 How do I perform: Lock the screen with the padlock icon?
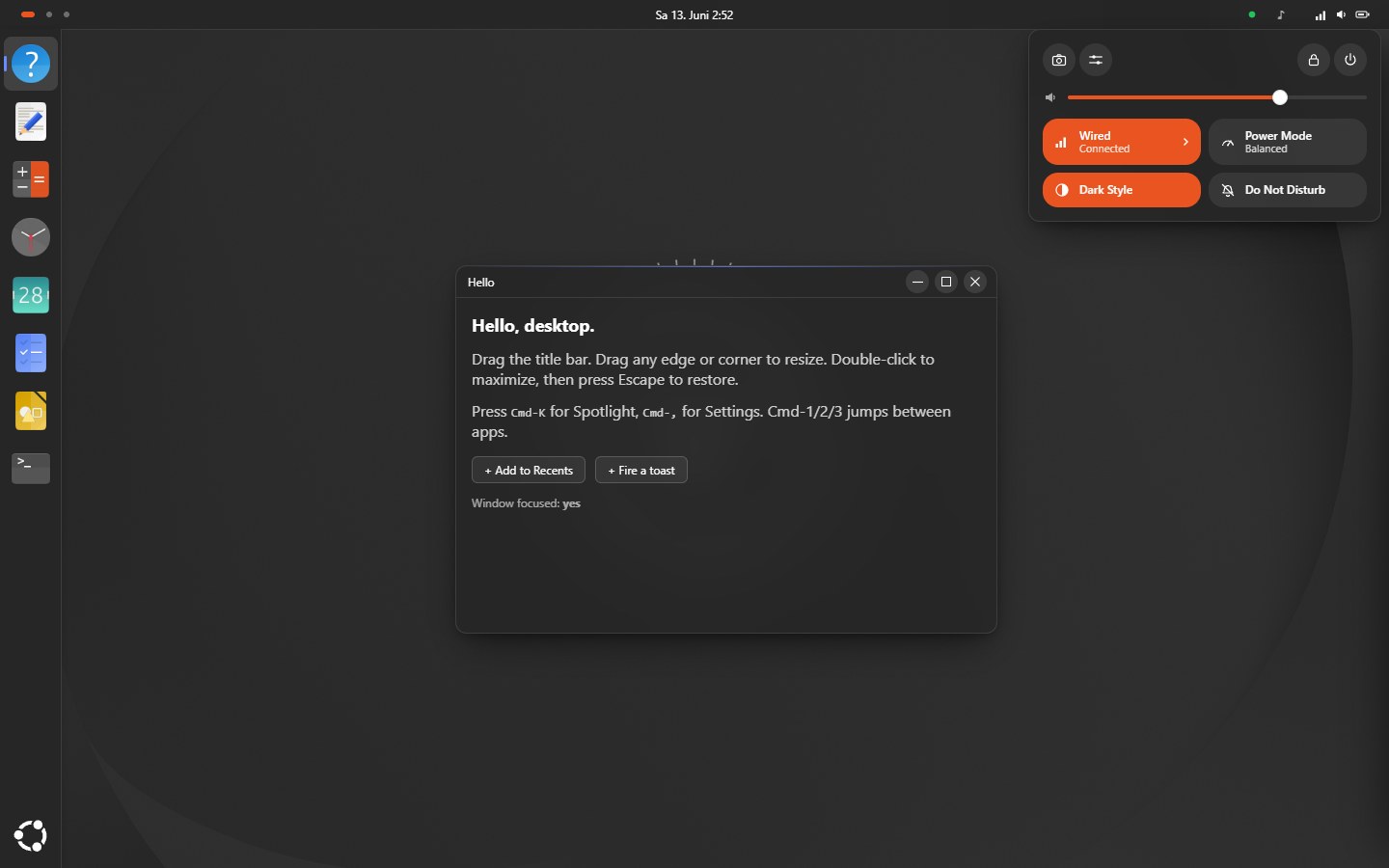(x=1313, y=60)
